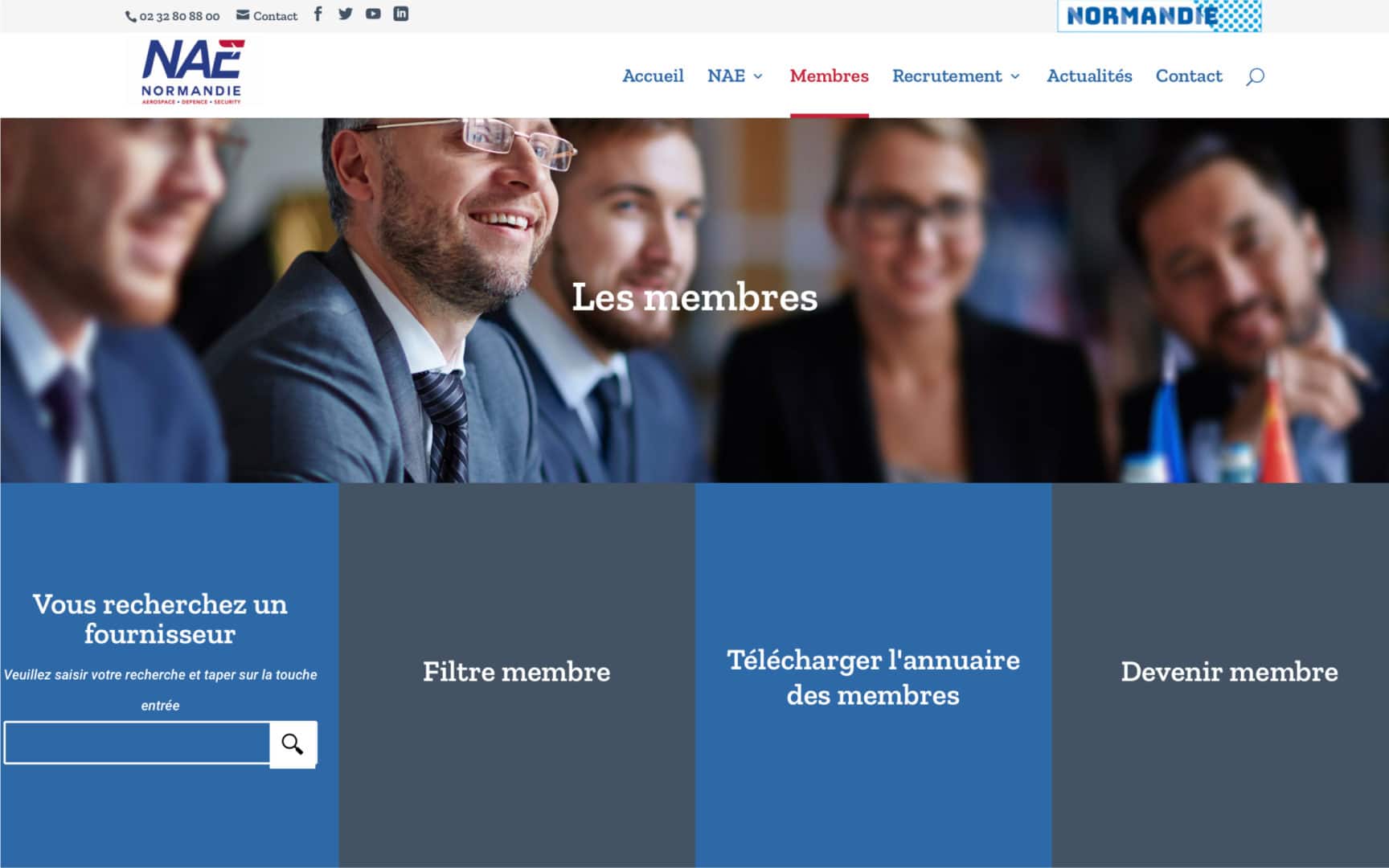
Task: Go to Accueil page
Action: pos(653,76)
